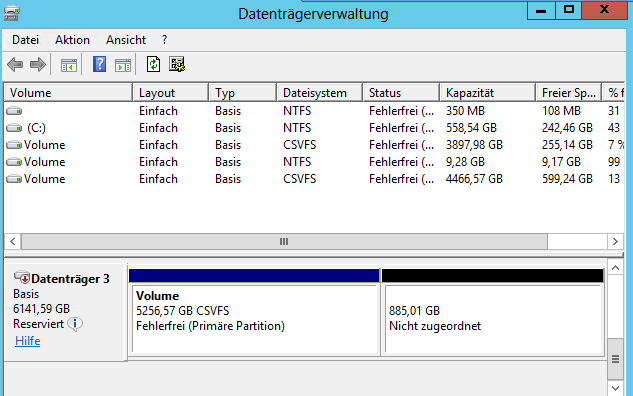
Task: Open help with the blue question mark icon
Action: pyautogui.click(x=99, y=64)
